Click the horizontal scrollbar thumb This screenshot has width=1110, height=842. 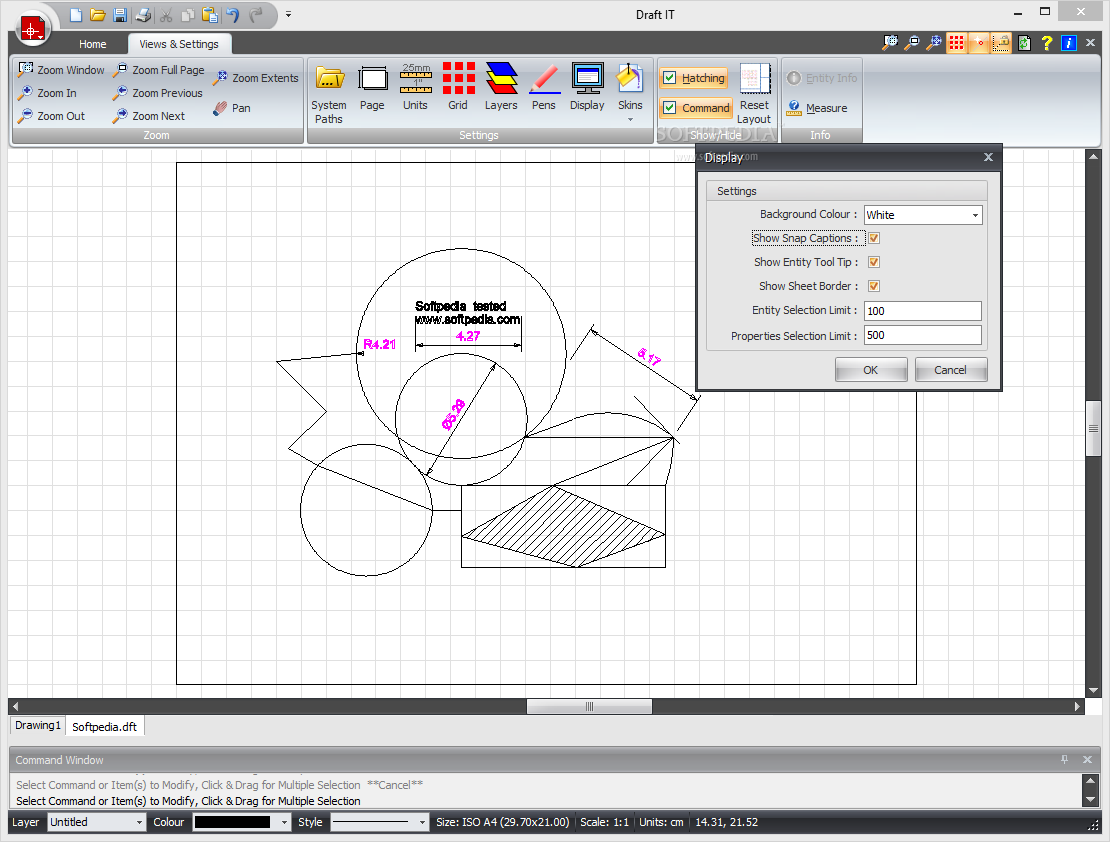click(x=589, y=707)
